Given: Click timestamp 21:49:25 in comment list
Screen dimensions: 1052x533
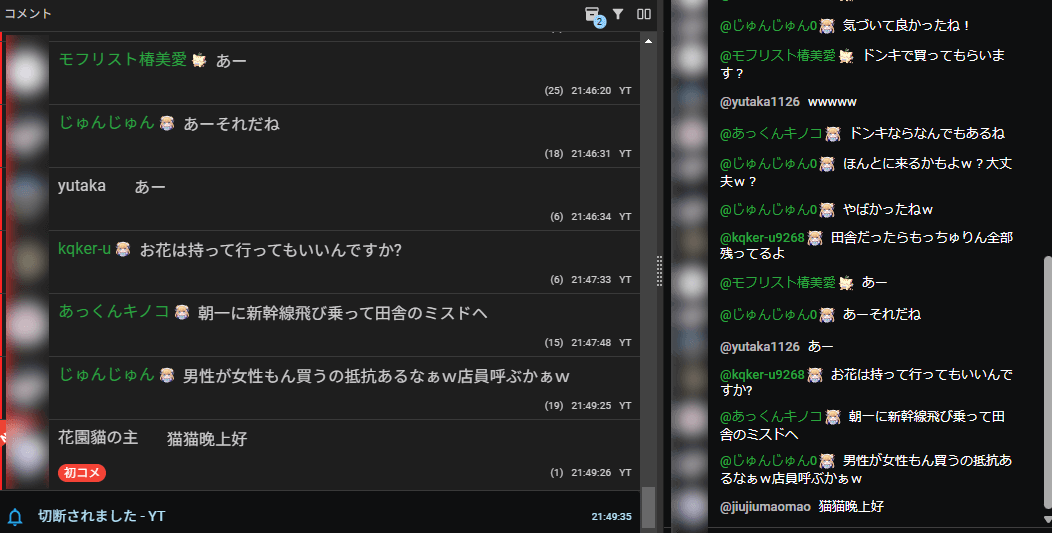Looking at the screenshot, I should coord(591,406).
